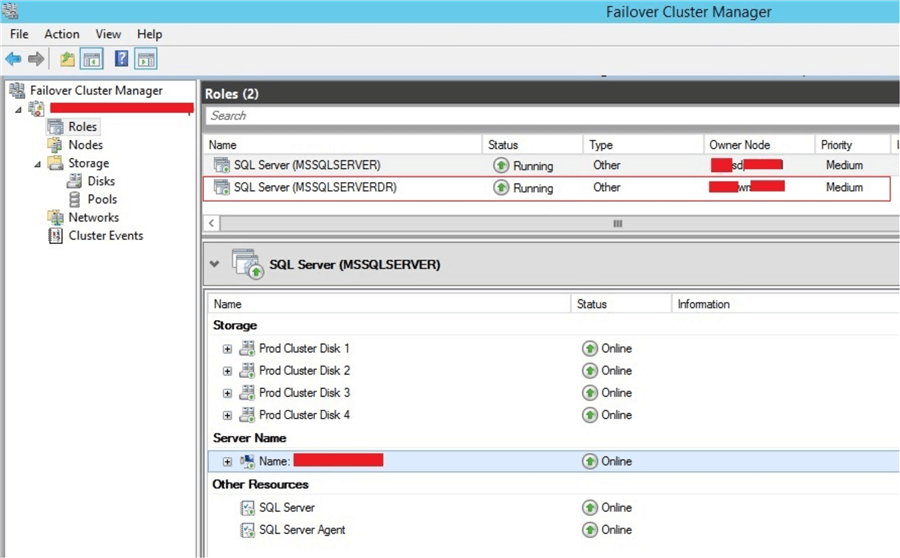Toggle the show/hide action pane icon
Viewport: 900px width, 558px height.
tap(146, 59)
